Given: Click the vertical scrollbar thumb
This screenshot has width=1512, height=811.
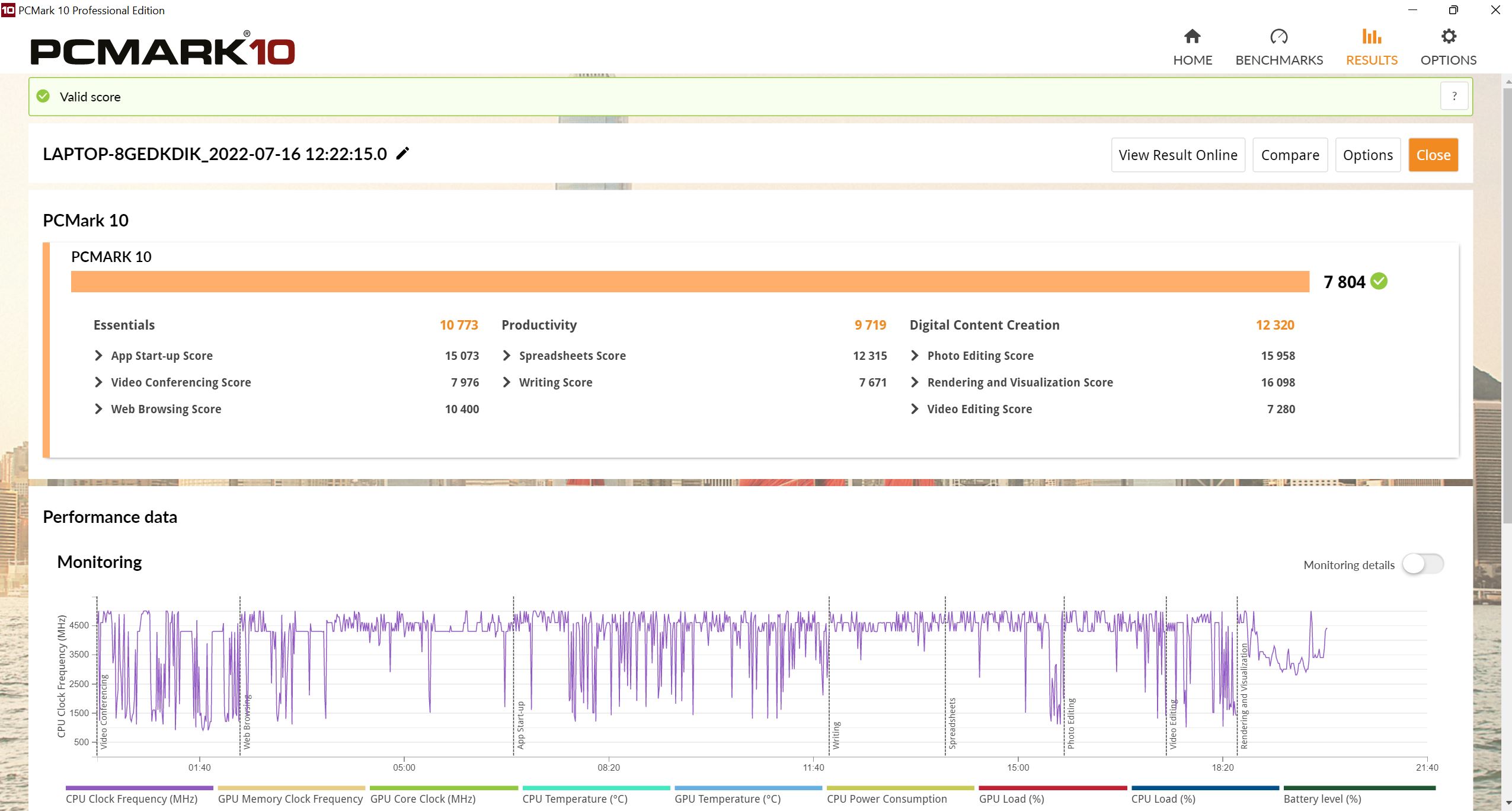Looking at the screenshot, I should click(x=1507, y=305).
